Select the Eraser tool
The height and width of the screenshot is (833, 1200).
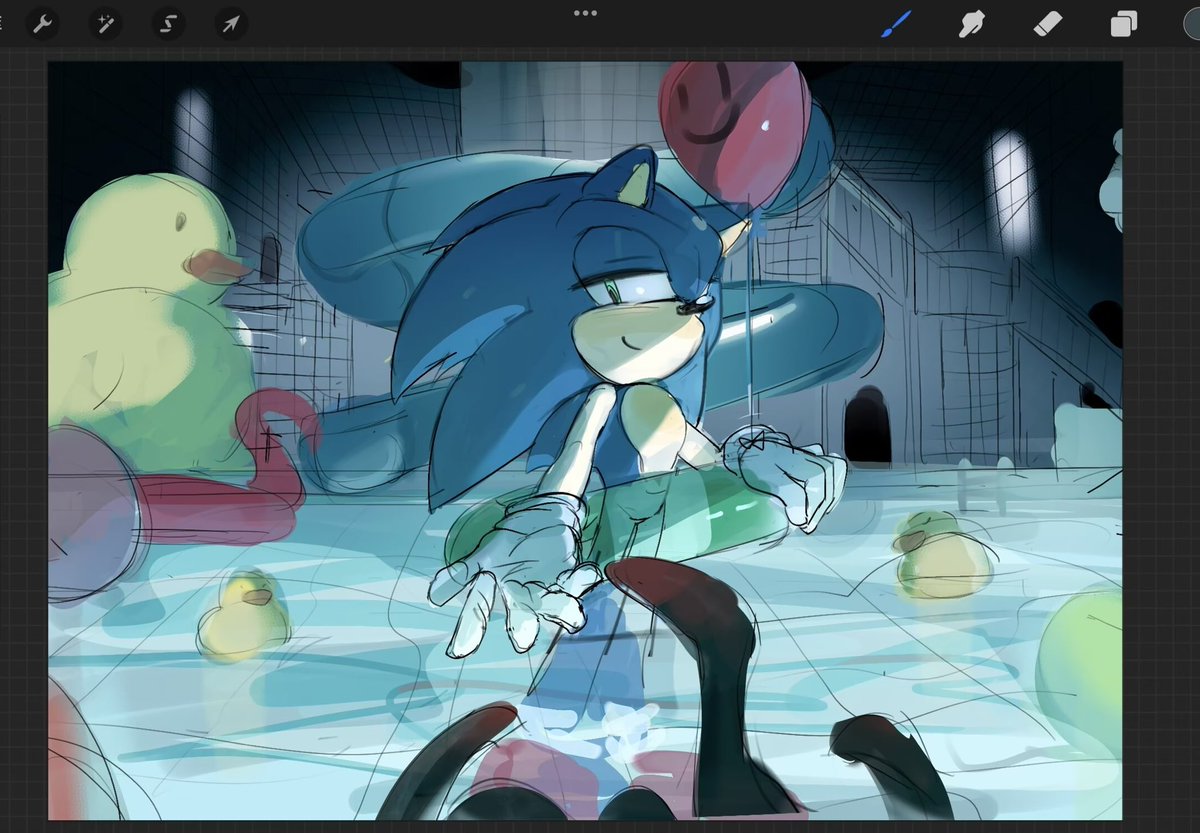pyautogui.click(x=1047, y=23)
